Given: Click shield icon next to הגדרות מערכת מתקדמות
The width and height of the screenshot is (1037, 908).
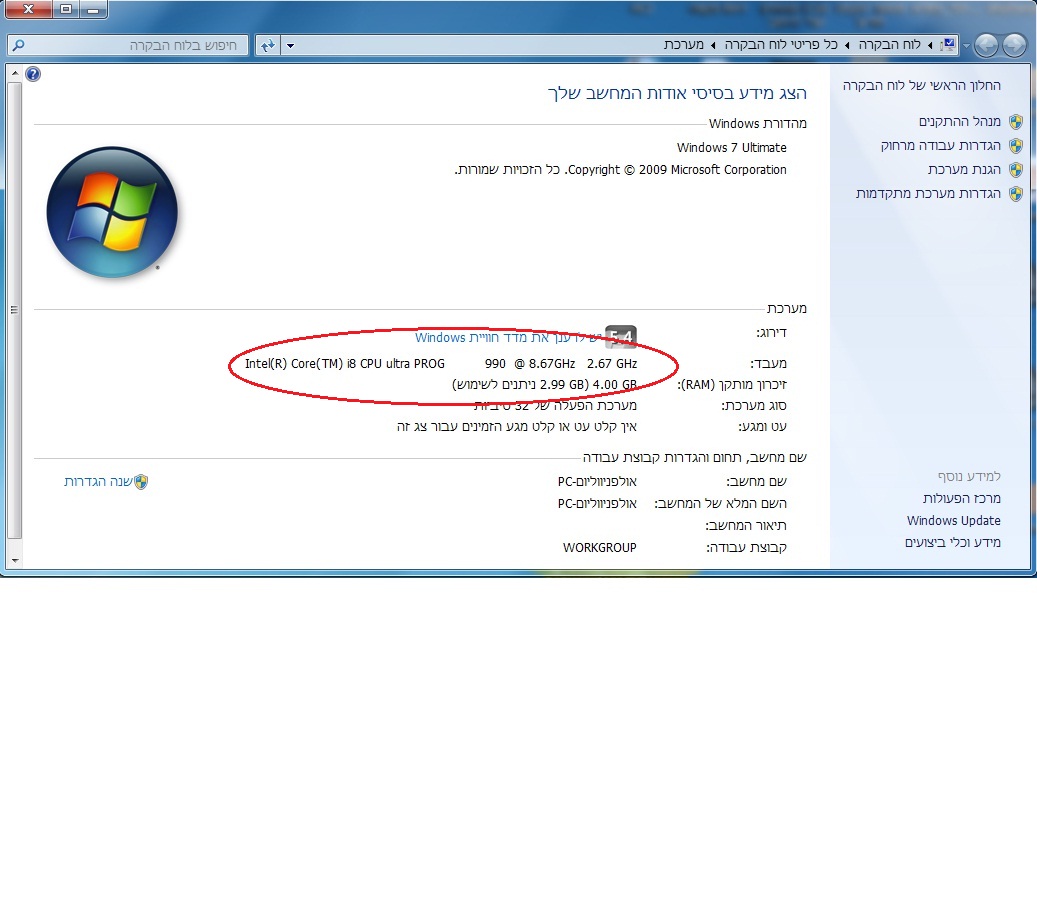Looking at the screenshot, I should (1016, 194).
